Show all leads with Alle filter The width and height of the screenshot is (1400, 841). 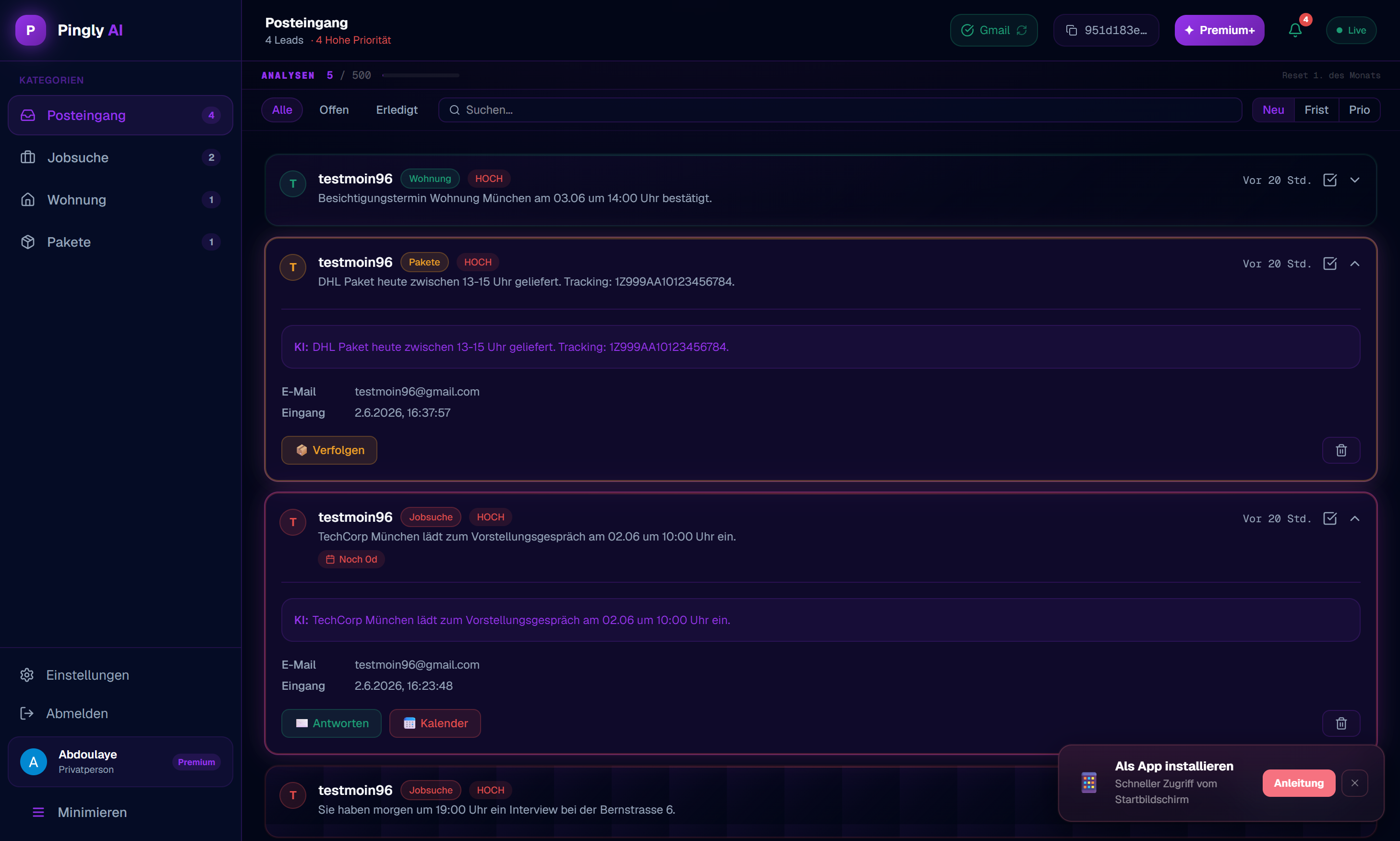pos(282,110)
